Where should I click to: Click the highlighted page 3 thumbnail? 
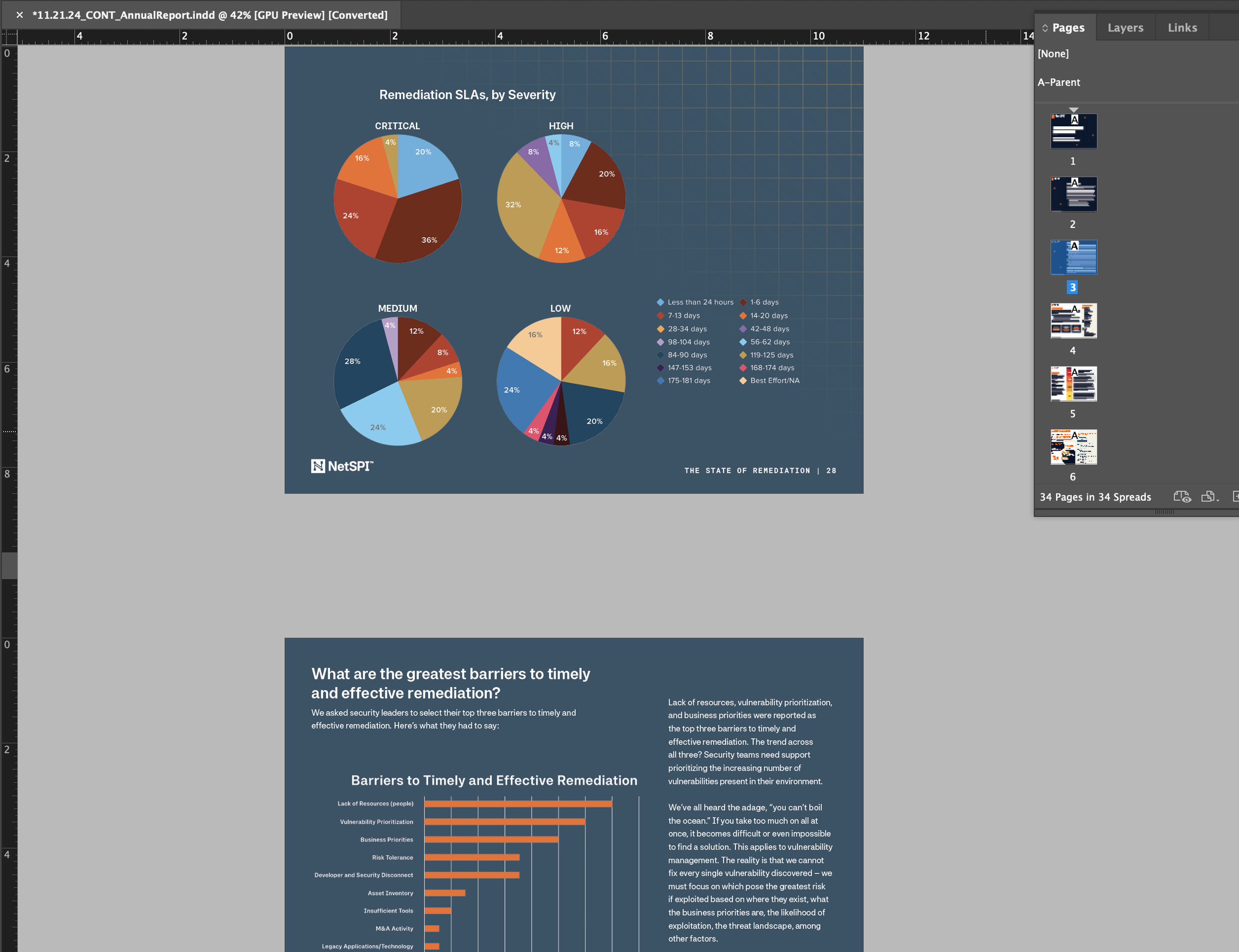pos(1073,257)
